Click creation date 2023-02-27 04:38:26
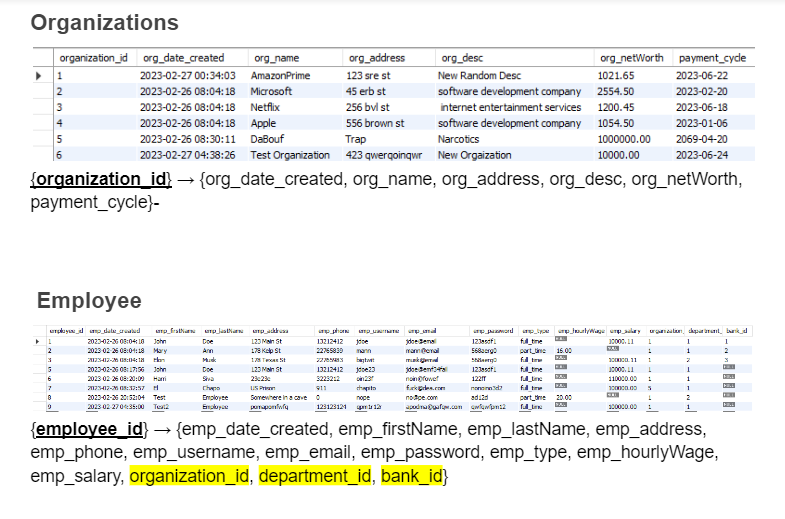 [187, 155]
